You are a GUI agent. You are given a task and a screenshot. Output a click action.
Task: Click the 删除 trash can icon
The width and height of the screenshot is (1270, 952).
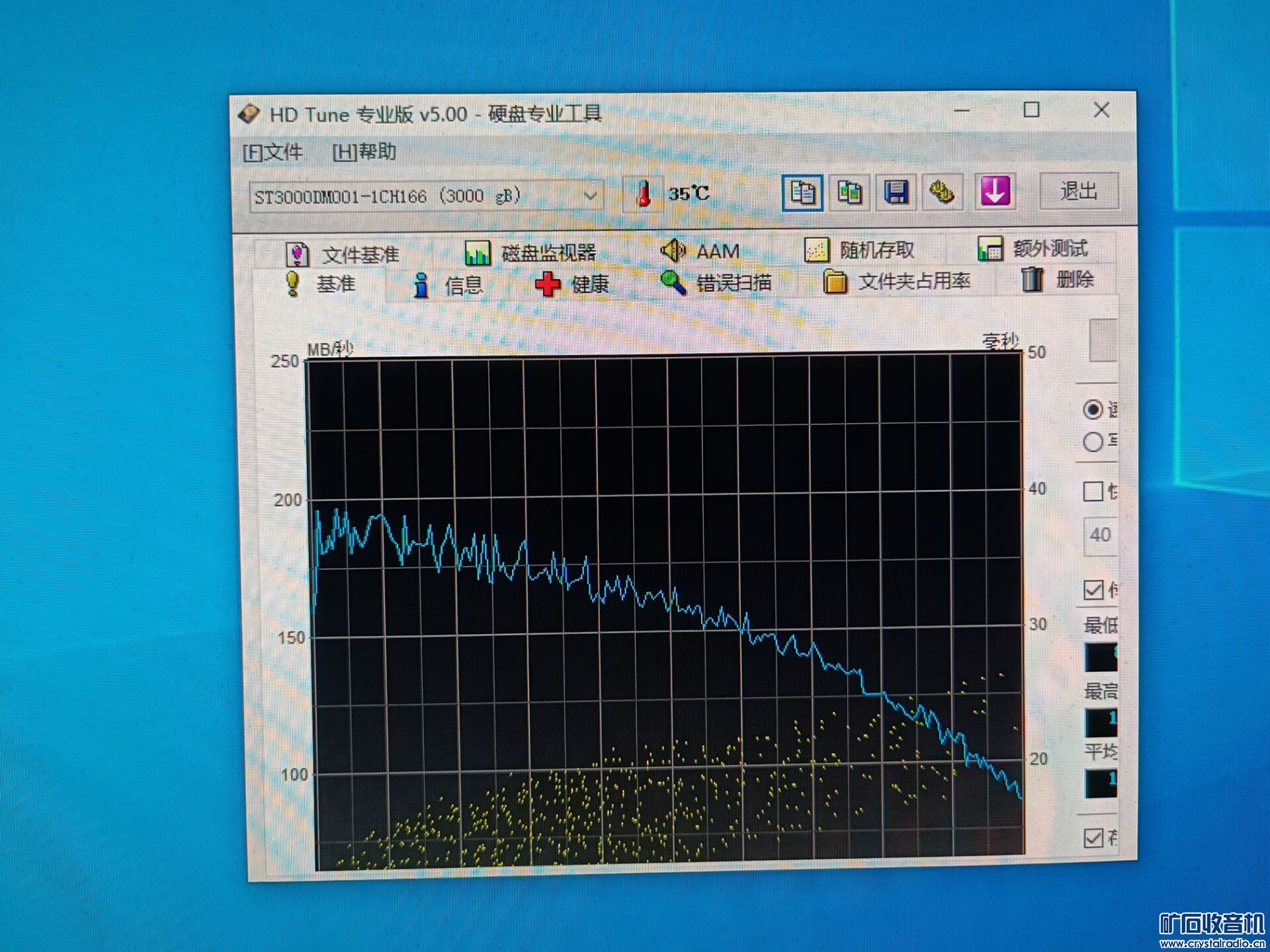(1032, 280)
